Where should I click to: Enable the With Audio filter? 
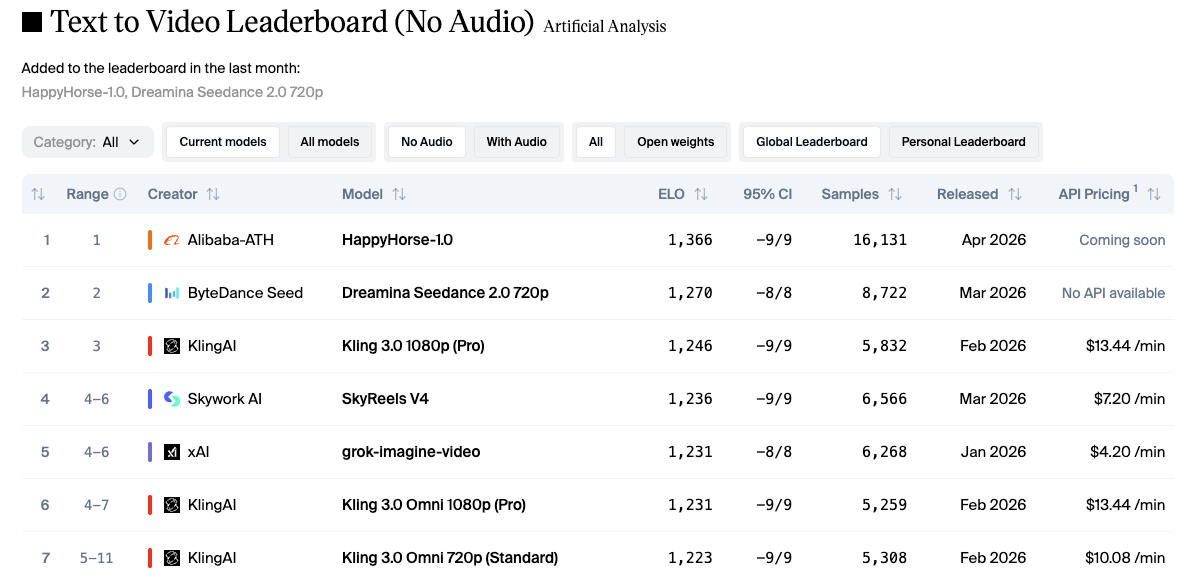coord(516,142)
